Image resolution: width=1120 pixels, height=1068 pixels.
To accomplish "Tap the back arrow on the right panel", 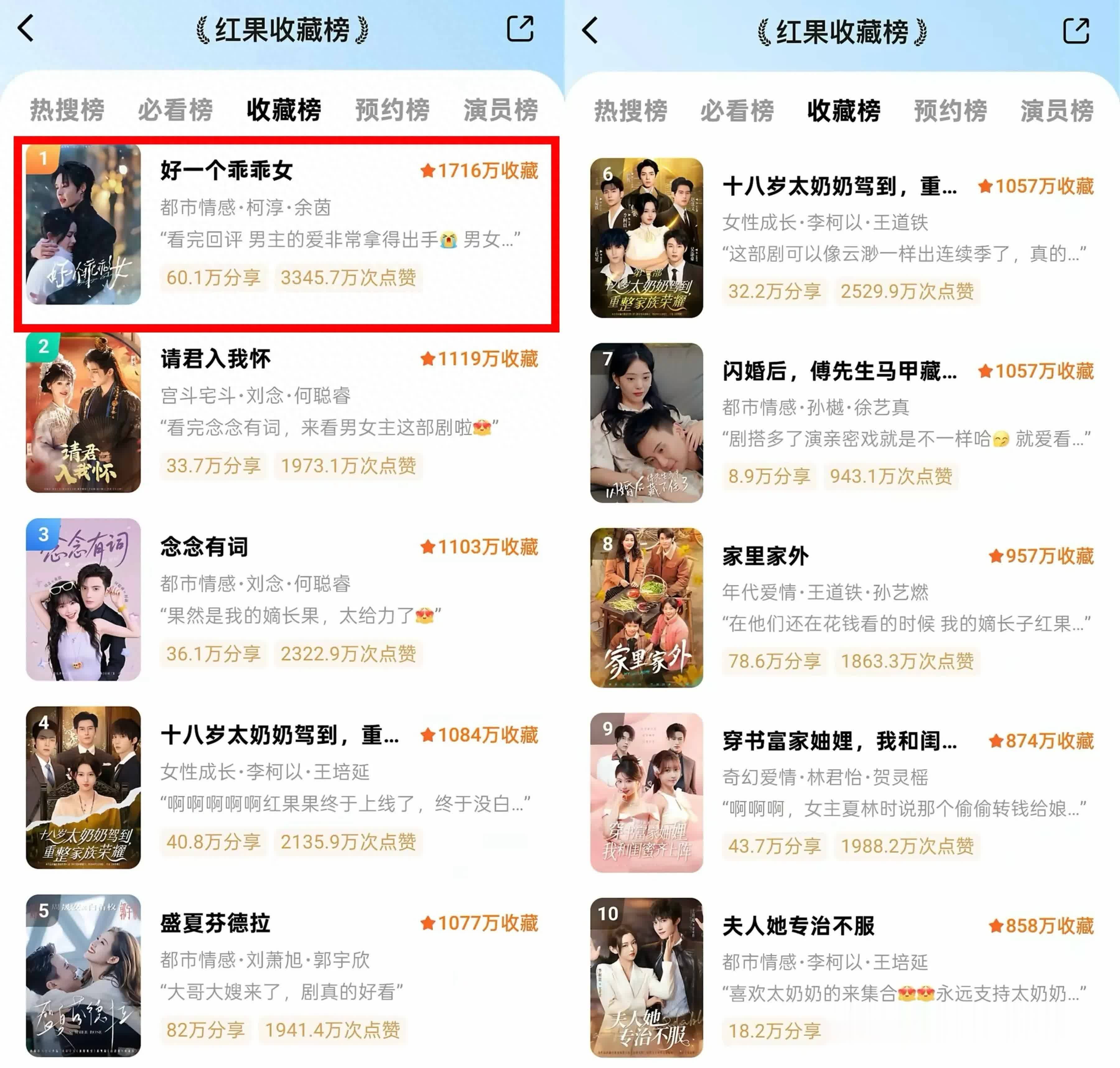I will [x=590, y=30].
